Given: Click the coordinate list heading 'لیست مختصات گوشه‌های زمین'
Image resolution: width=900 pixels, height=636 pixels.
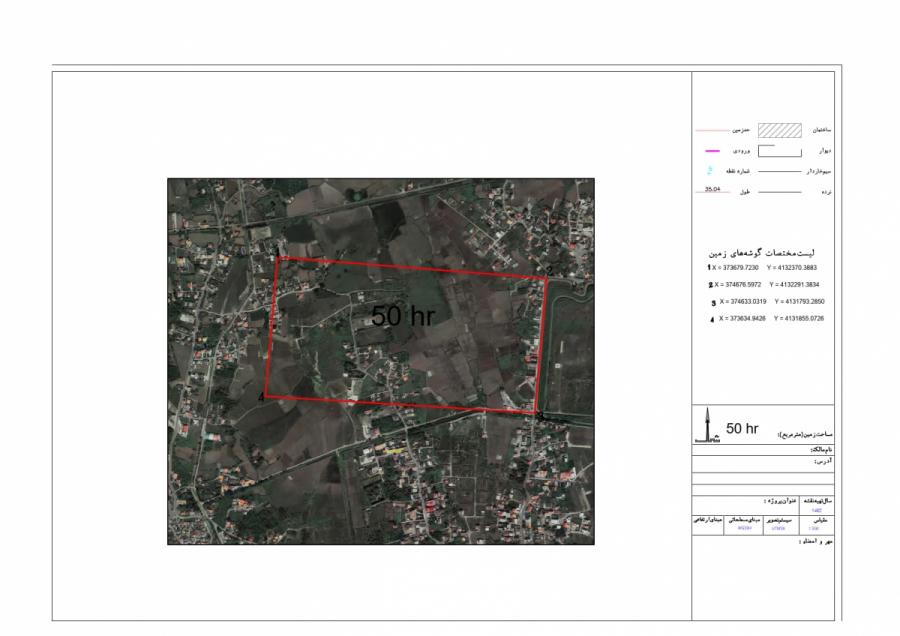Looking at the screenshot, I should pyautogui.click(x=762, y=253).
